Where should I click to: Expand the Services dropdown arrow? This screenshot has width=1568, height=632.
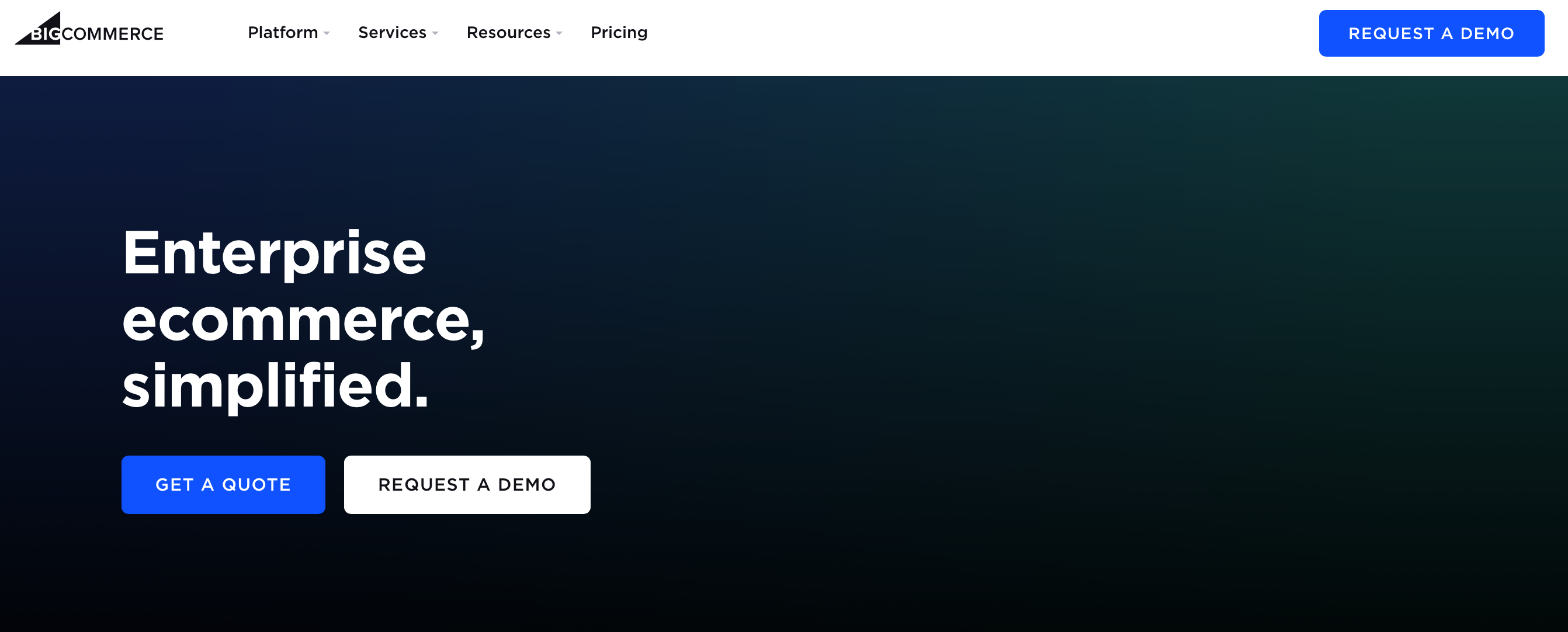point(435,33)
